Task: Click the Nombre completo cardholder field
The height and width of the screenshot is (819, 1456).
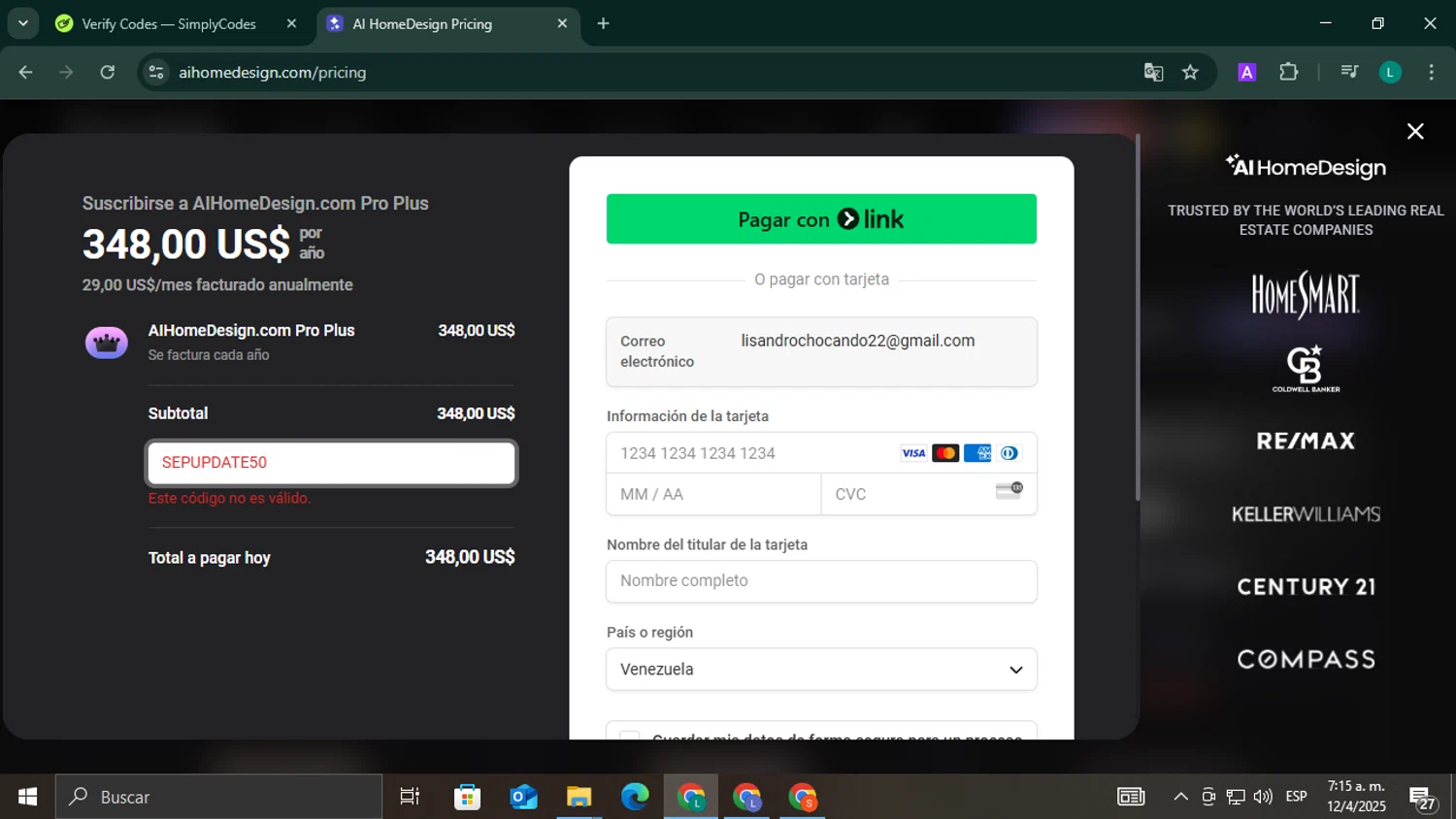Action: point(821,581)
